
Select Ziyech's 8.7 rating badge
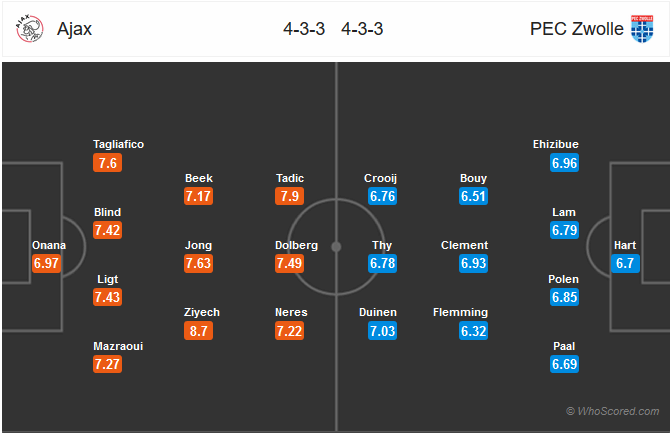pyautogui.click(x=198, y=331)
